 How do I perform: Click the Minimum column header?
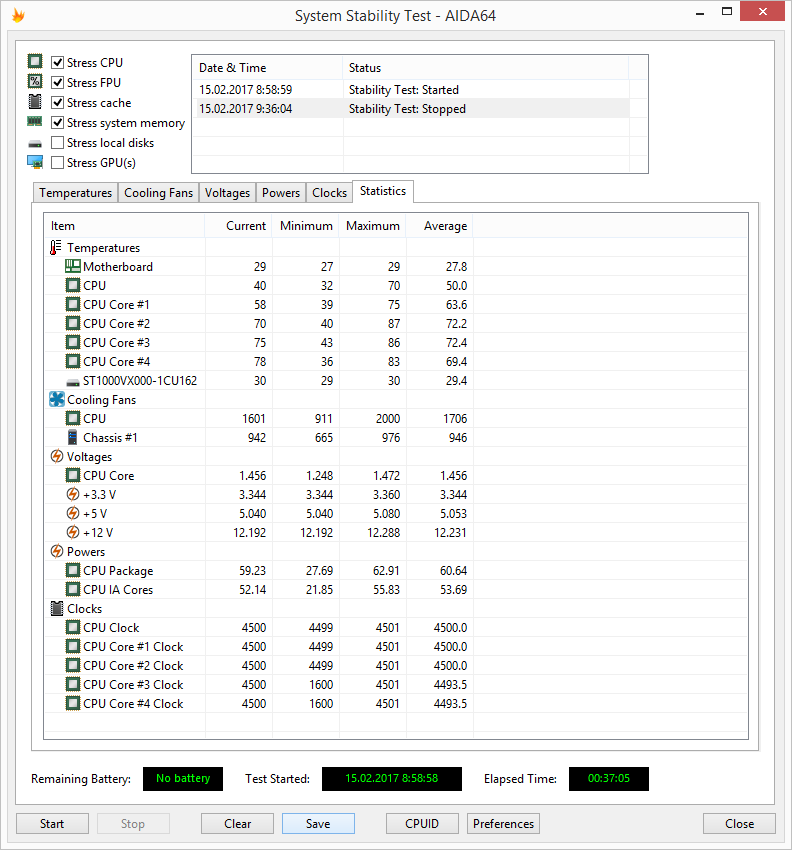coord(306,226)
